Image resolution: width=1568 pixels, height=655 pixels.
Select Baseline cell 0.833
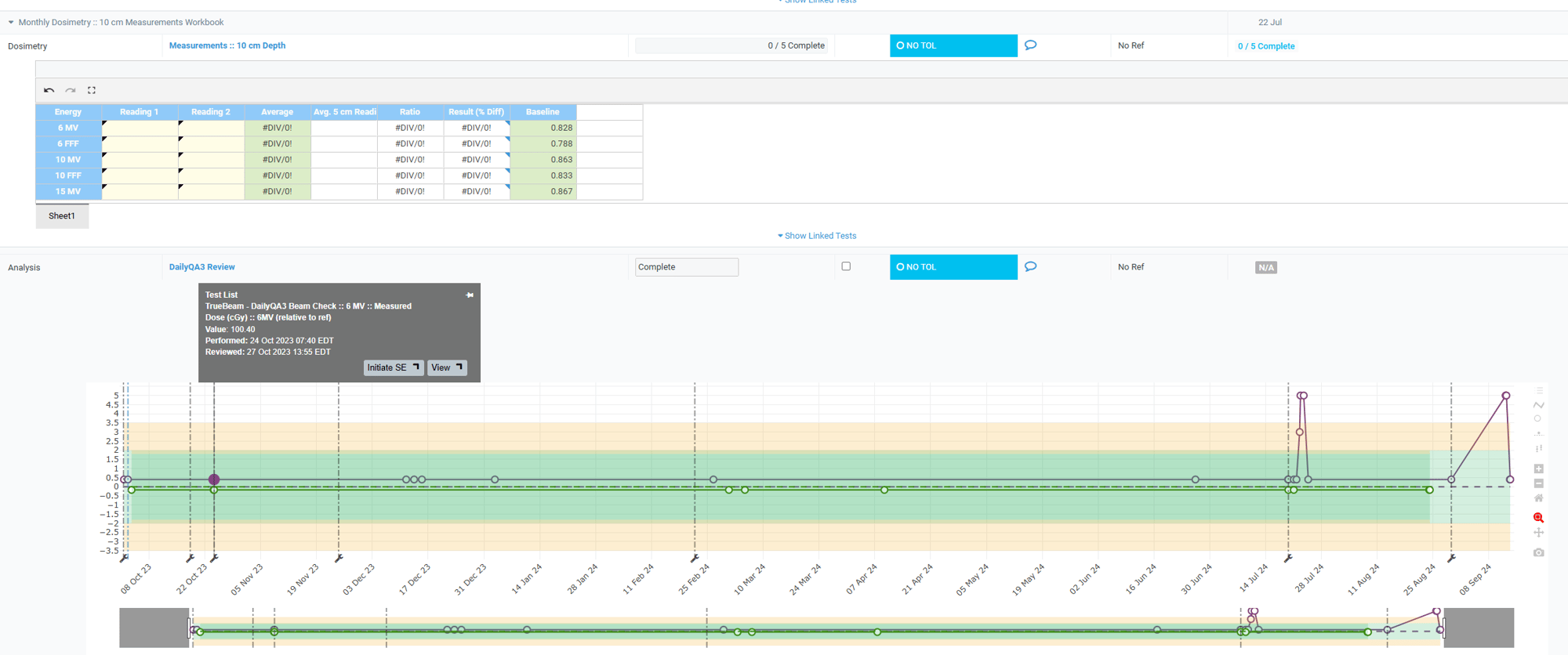click(543, 176)
